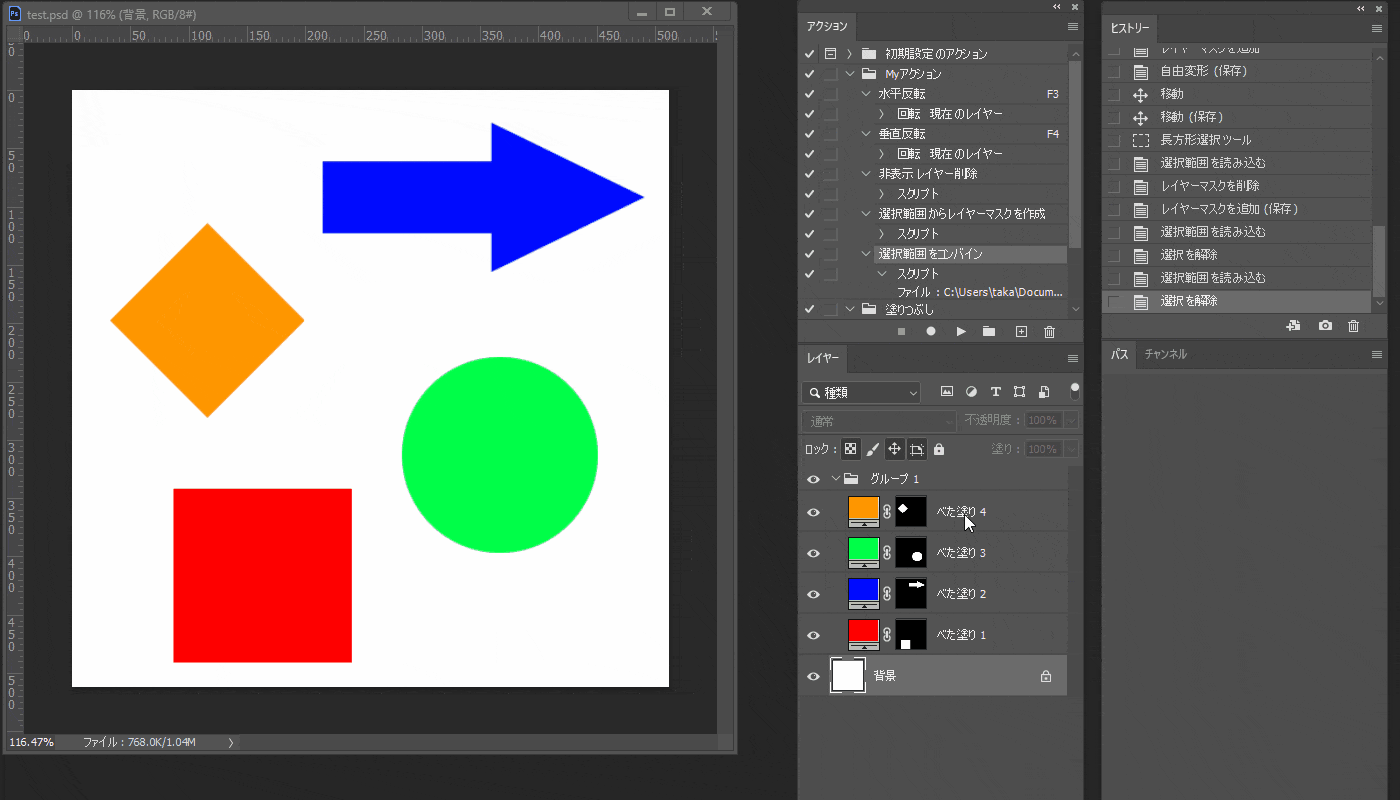Click blue fill thumbnail of べた塗り 2
The width and height of the screenshot is (1400, 800).
point(864,592)
